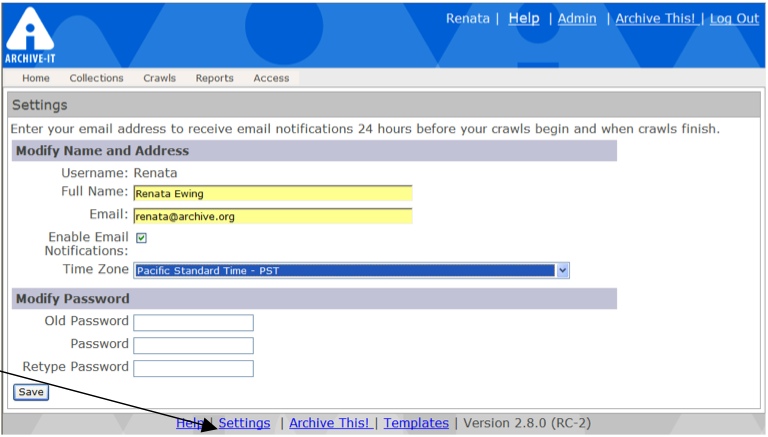The image size is (768, 437).
Task: Click the Archive-It logo icon
Action: pos(29,33)
